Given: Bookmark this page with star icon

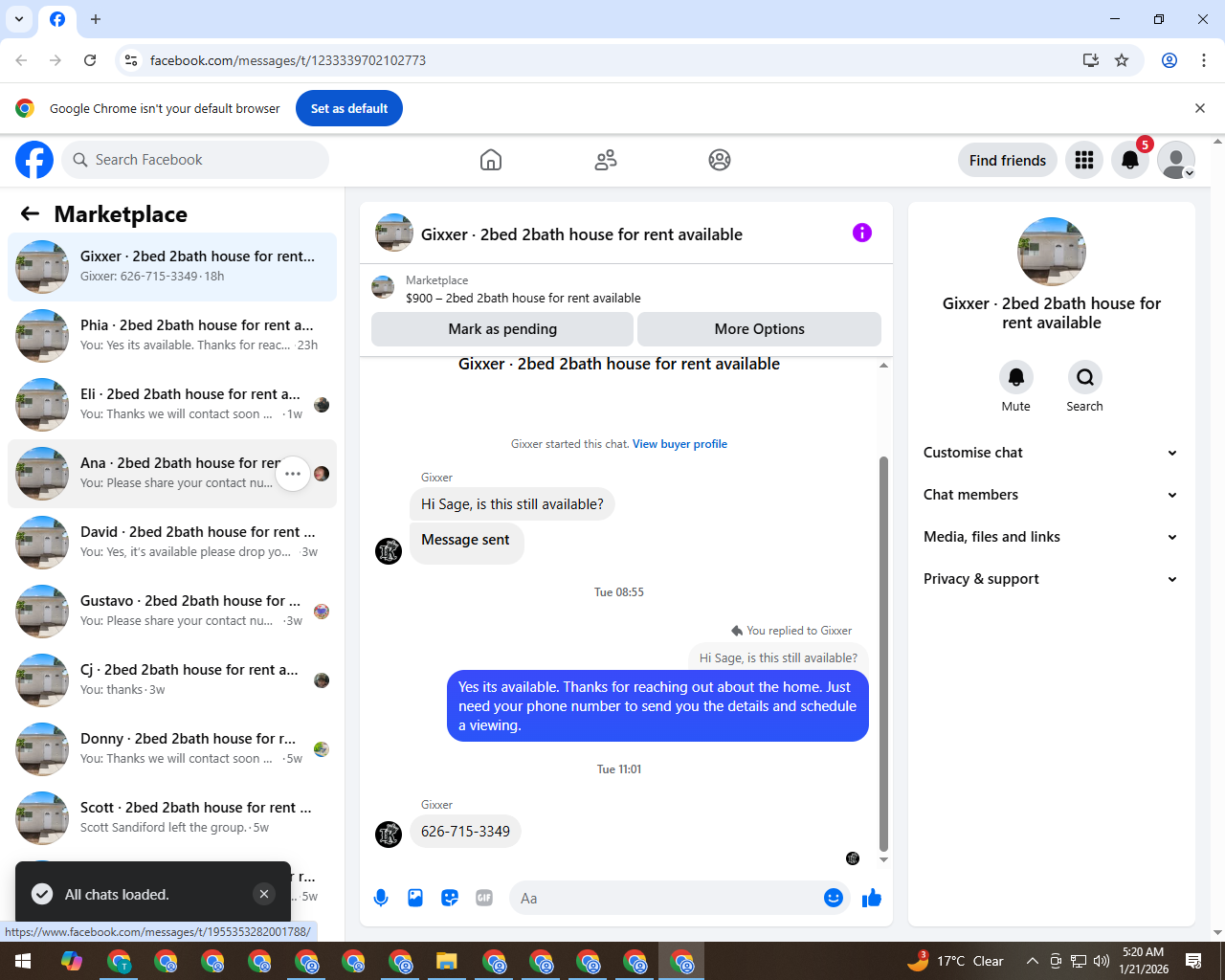Looking at the screenshot, I should [x=1122, y=60].
